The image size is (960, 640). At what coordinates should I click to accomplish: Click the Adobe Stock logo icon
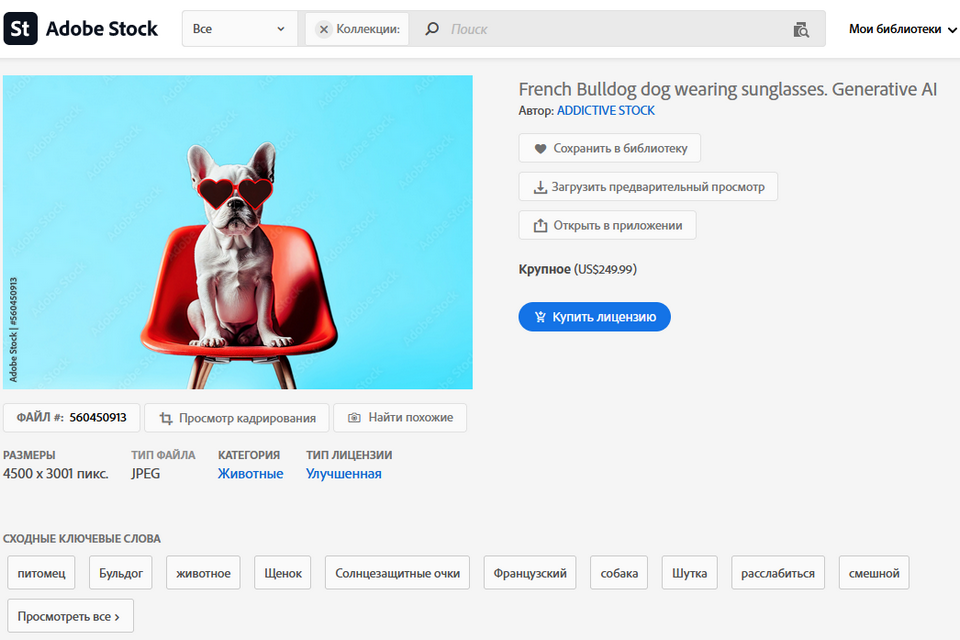pyautogui.click(x=21, y=29)
